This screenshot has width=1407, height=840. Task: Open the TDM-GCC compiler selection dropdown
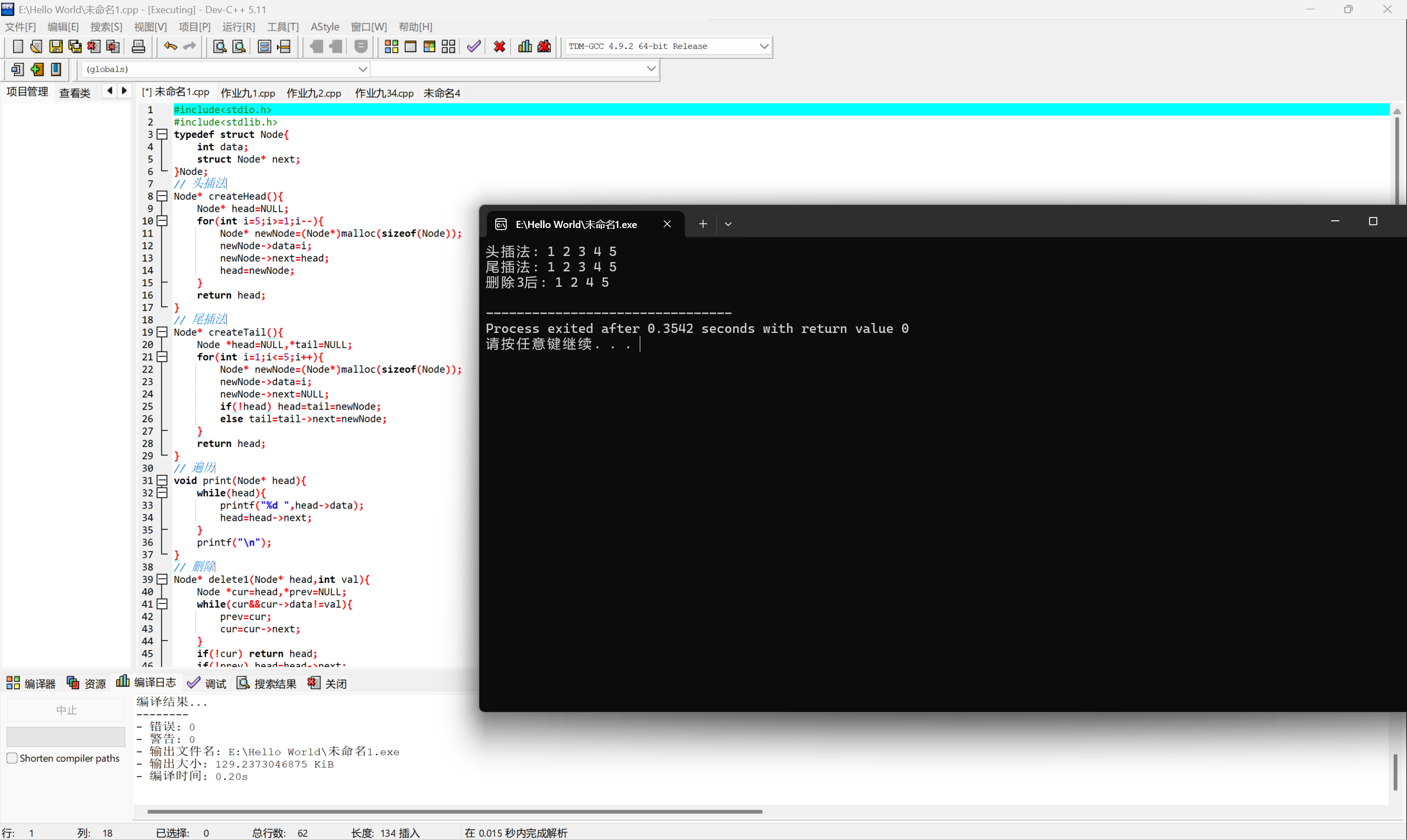tap(764, 46)
